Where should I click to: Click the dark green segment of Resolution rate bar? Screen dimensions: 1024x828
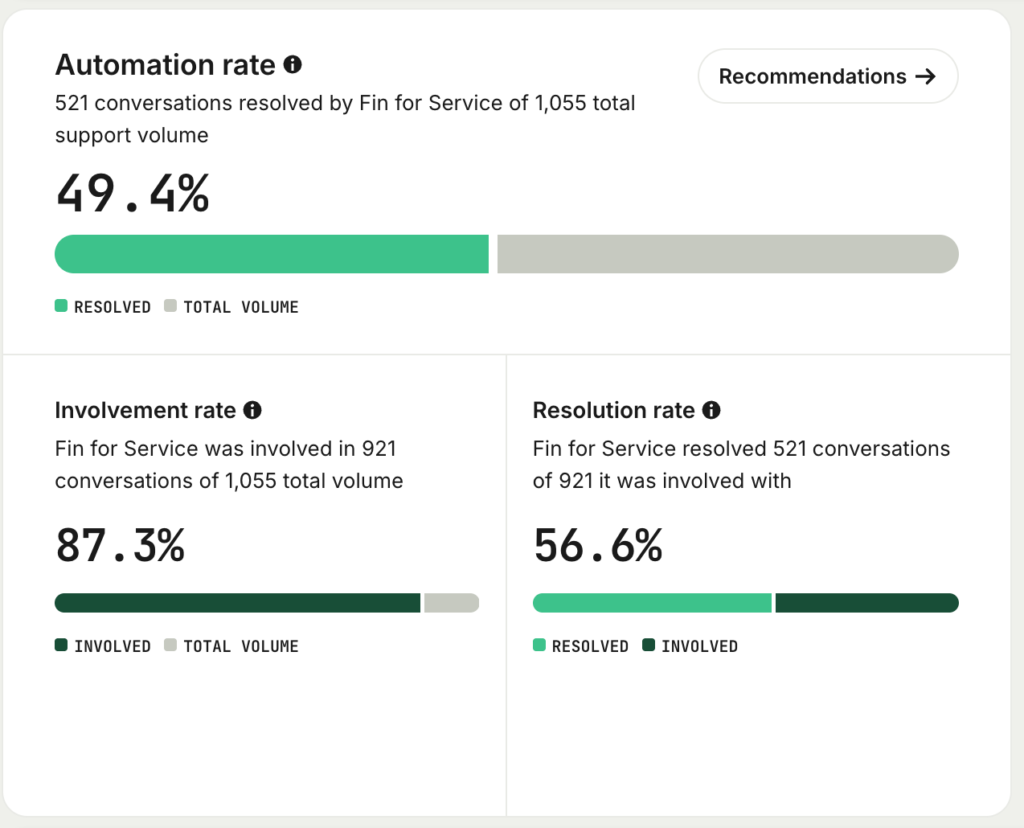pos(867,603)
